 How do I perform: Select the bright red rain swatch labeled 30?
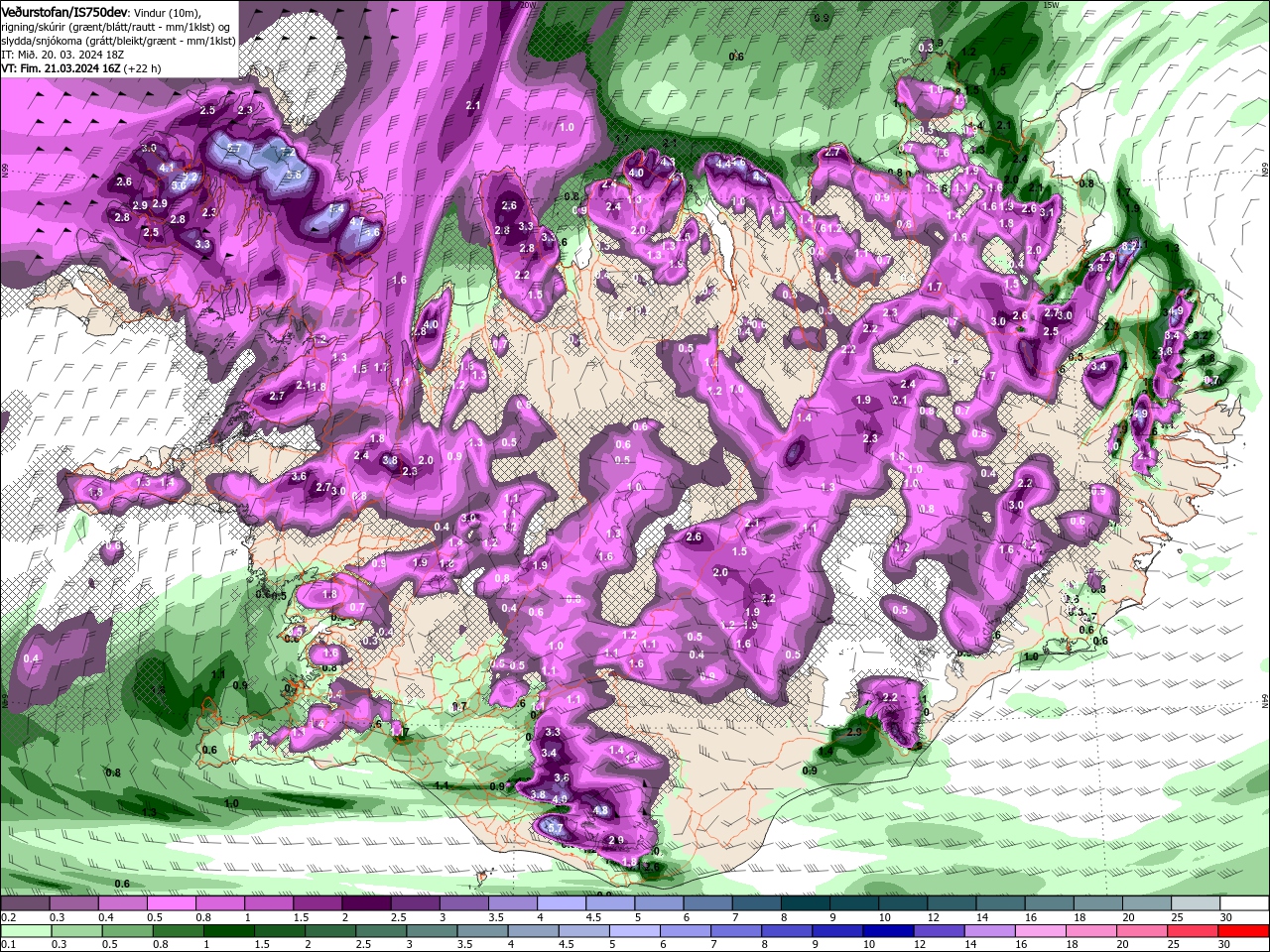pos(1243,932)
